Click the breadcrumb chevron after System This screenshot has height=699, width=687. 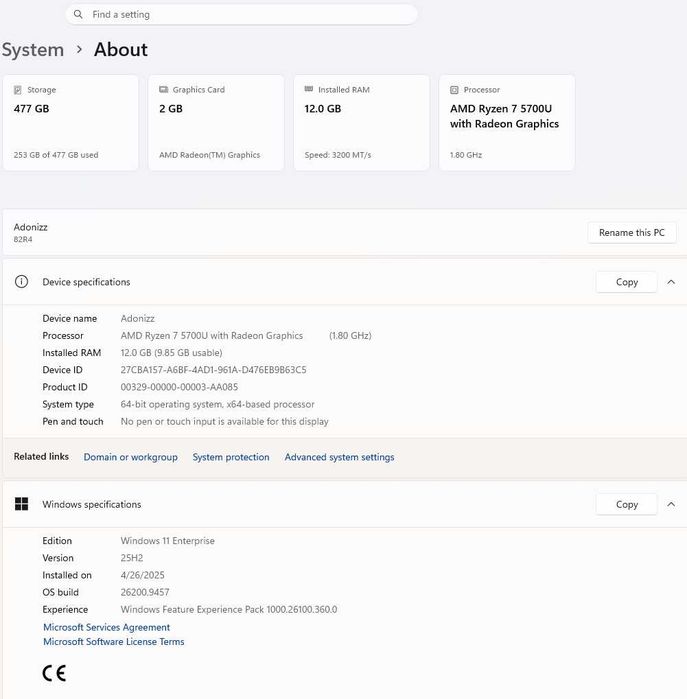[79, 49]
